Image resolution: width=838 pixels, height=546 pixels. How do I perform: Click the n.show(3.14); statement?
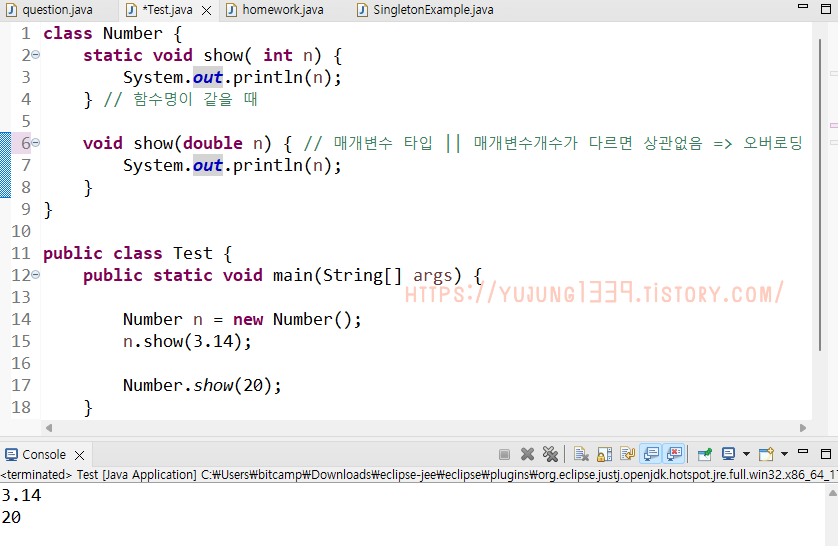point(187,341)
